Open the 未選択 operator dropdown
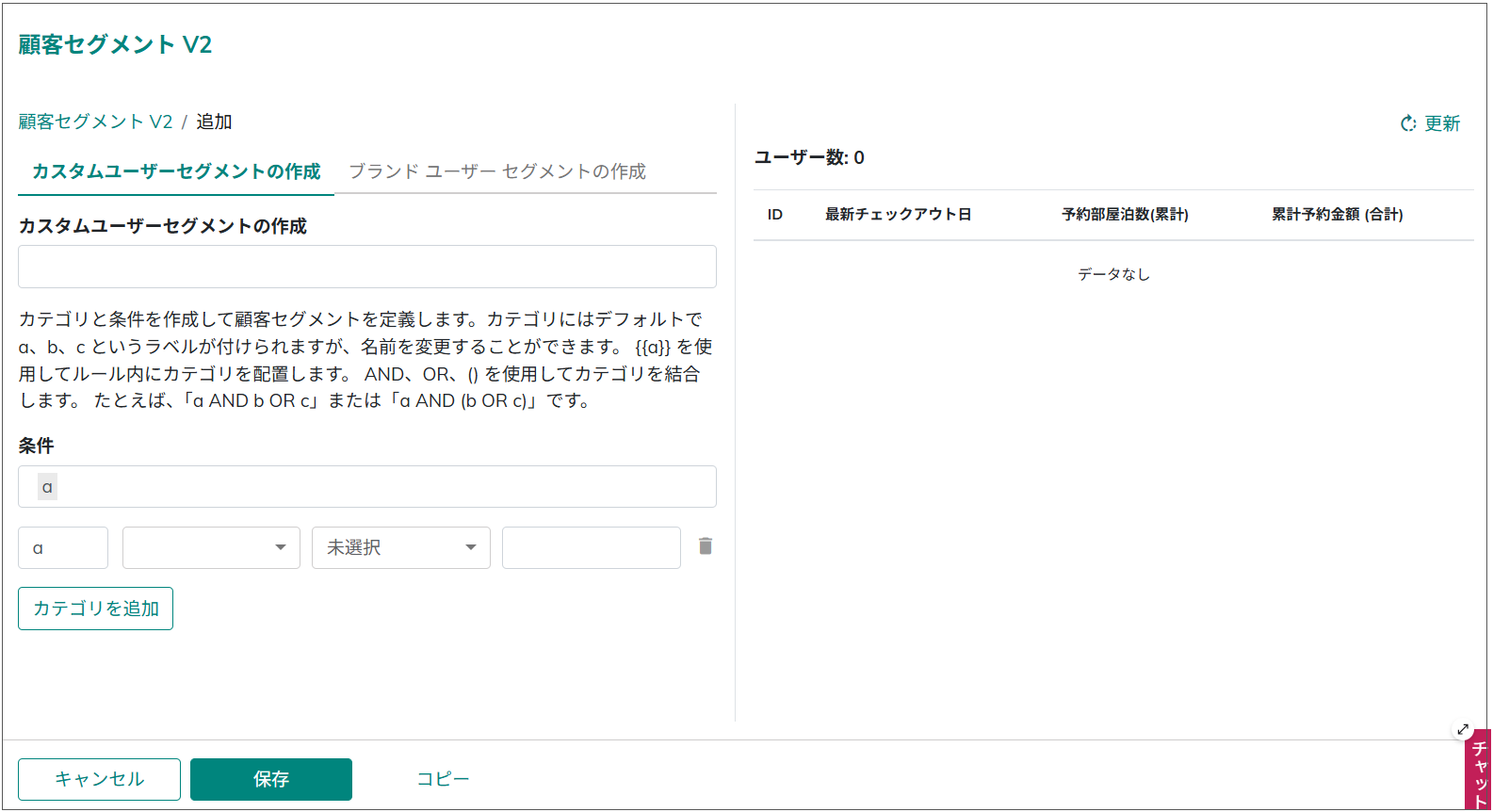The image size is (1493, 812). [401, 547]
